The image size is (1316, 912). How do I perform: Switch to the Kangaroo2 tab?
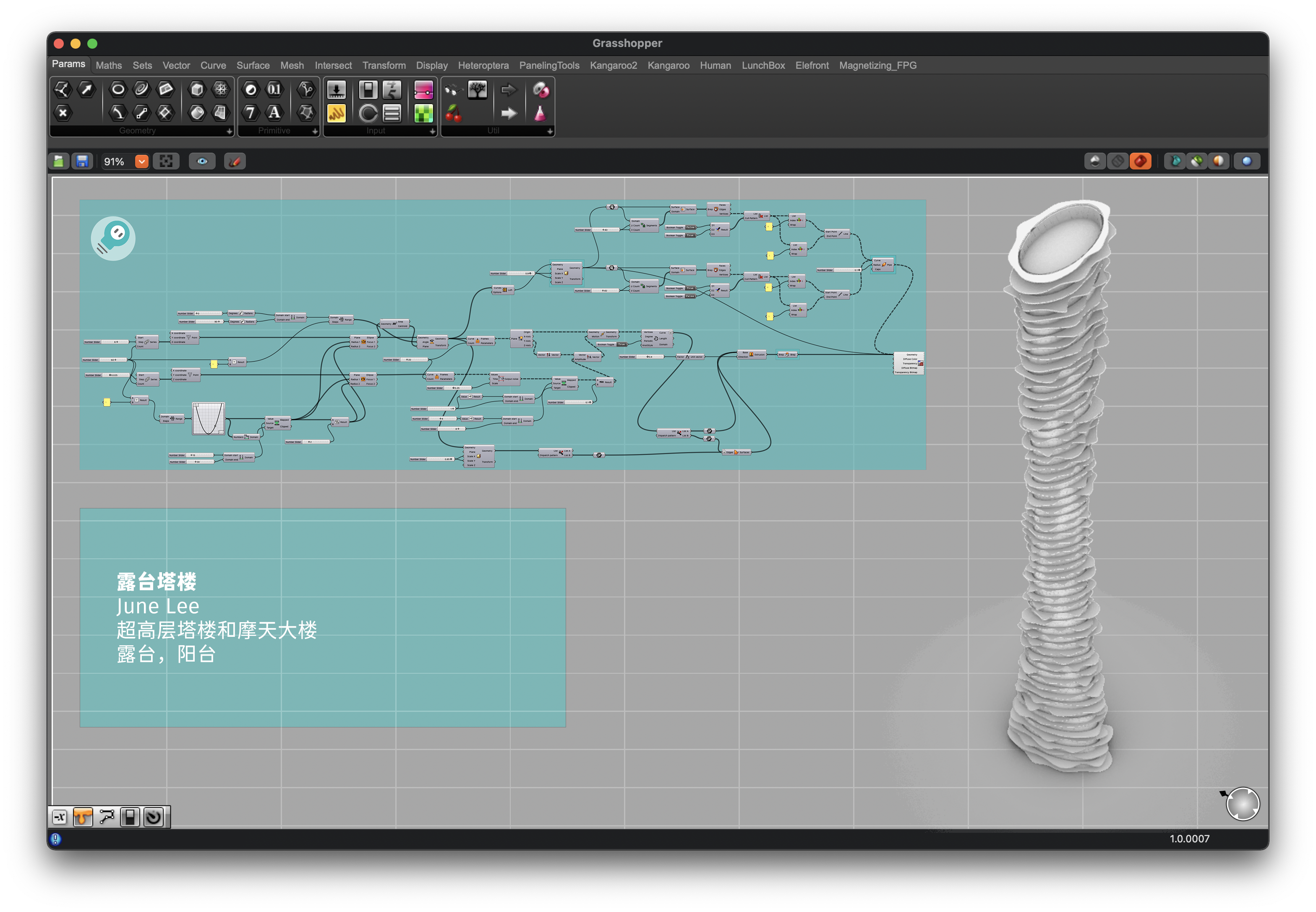(x=613, y=66)
